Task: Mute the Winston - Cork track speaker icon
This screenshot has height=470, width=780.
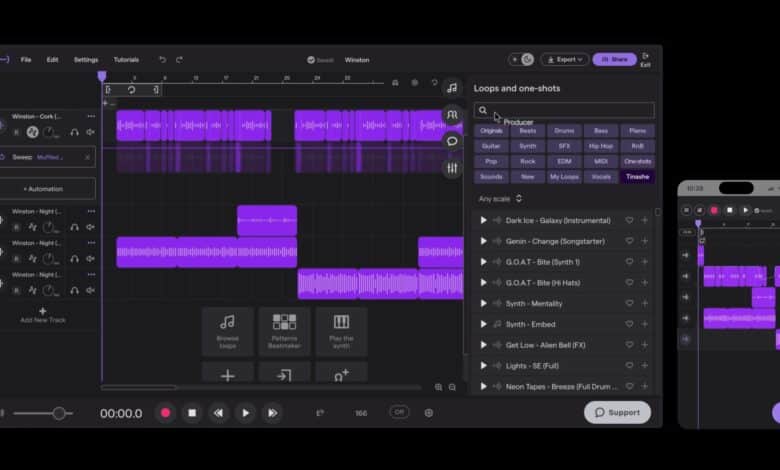Action: 91,132
